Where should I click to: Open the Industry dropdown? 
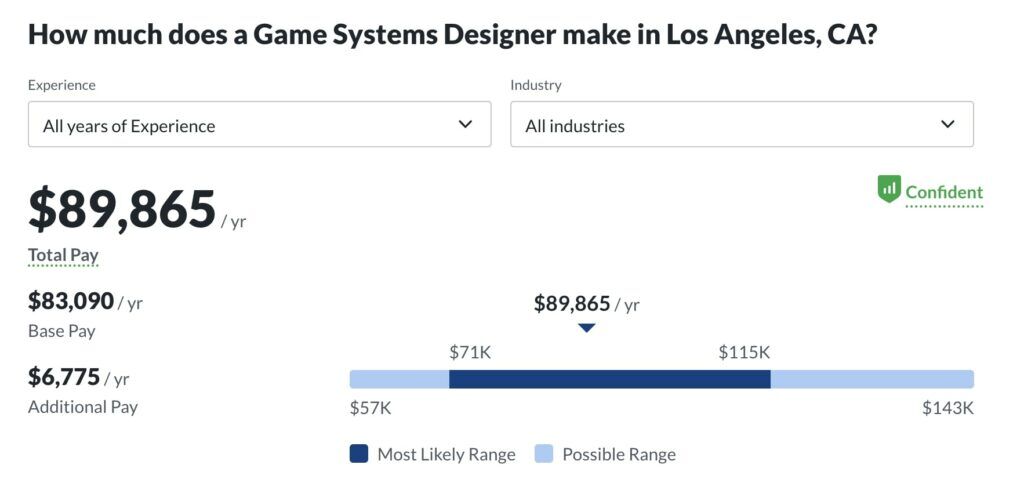[741, 125]
